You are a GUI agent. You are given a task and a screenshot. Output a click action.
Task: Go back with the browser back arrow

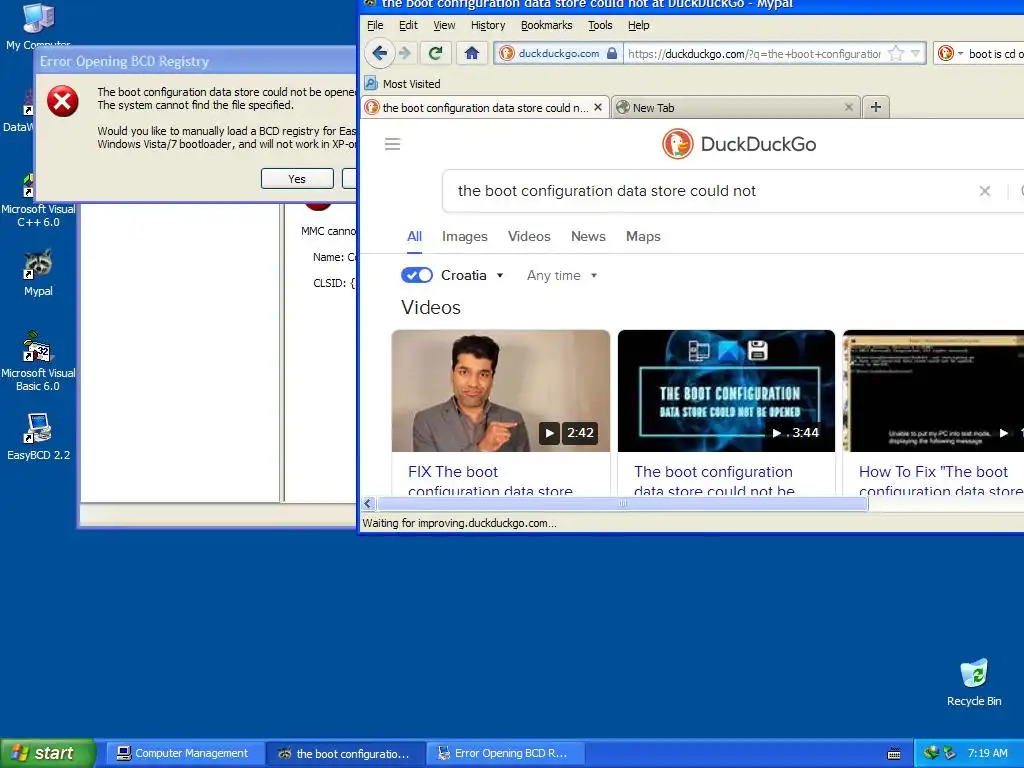tap(379, 53)
